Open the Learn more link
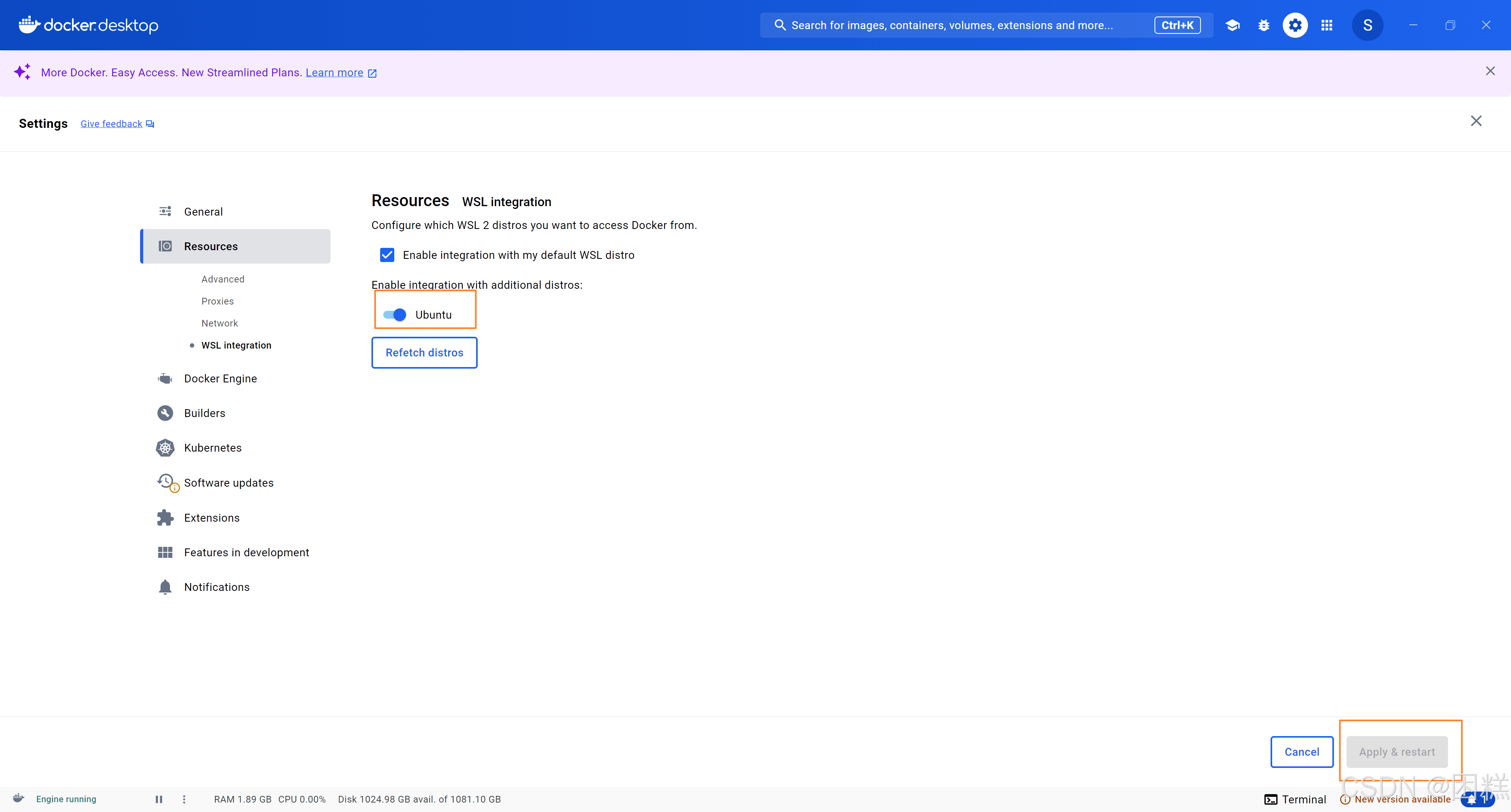This screenshot has width=1511, height=812. pyautogui.click(x=334, y=73)
